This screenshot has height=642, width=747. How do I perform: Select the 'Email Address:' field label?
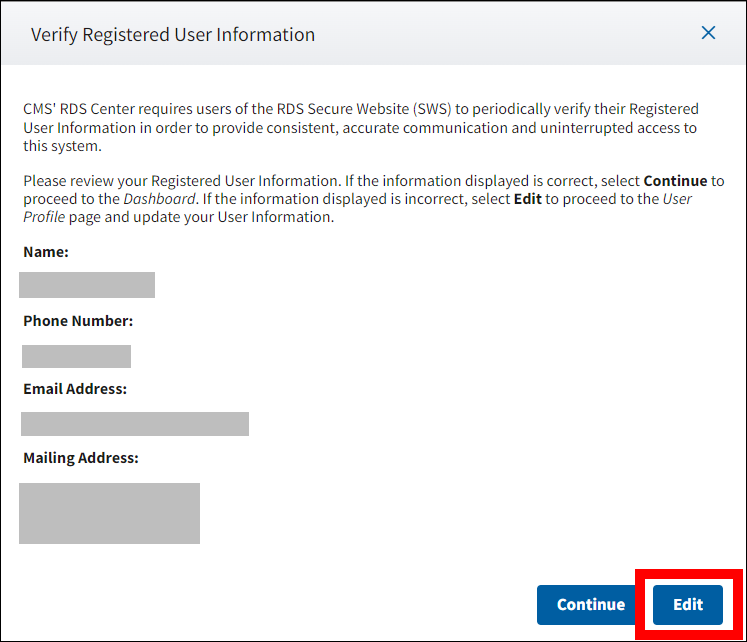(x=75, y=388)
